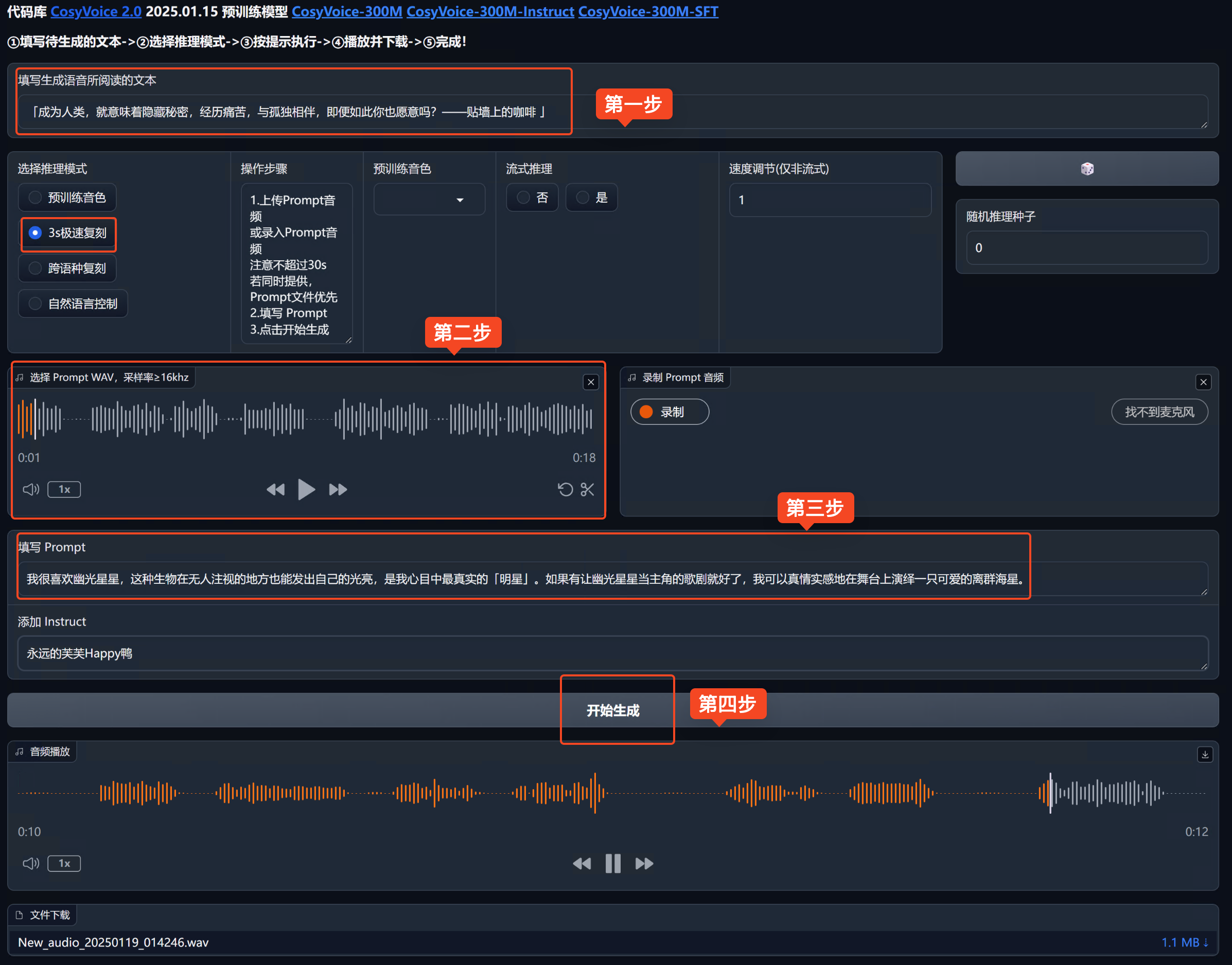
Task: Click the undo reset icon in Prompt WAV
Action: click(565, 489)
